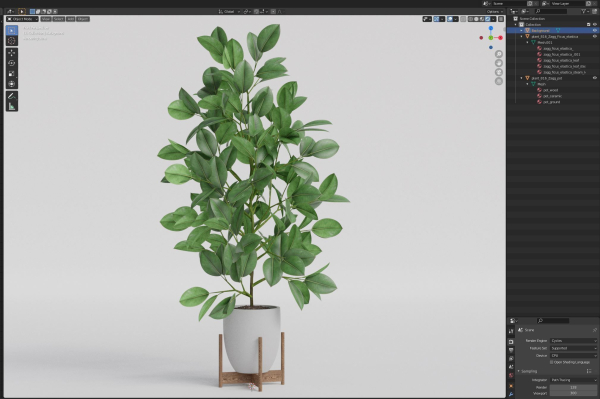This screenshot has width=600, height=399.
Task: Open the Render Engine Cycles dropdown
Action: pyautogui.click(x=573, y=340)
